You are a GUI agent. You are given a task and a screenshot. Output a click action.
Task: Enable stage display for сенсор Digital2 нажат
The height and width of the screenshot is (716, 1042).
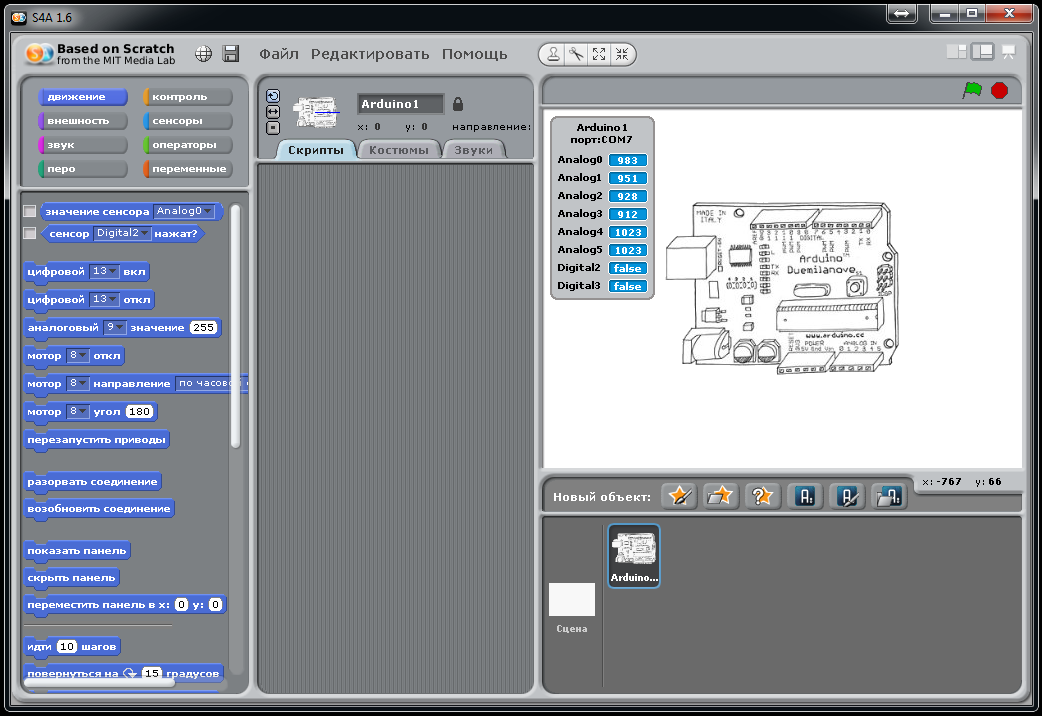pyautogui.click(x=29, y=232)
